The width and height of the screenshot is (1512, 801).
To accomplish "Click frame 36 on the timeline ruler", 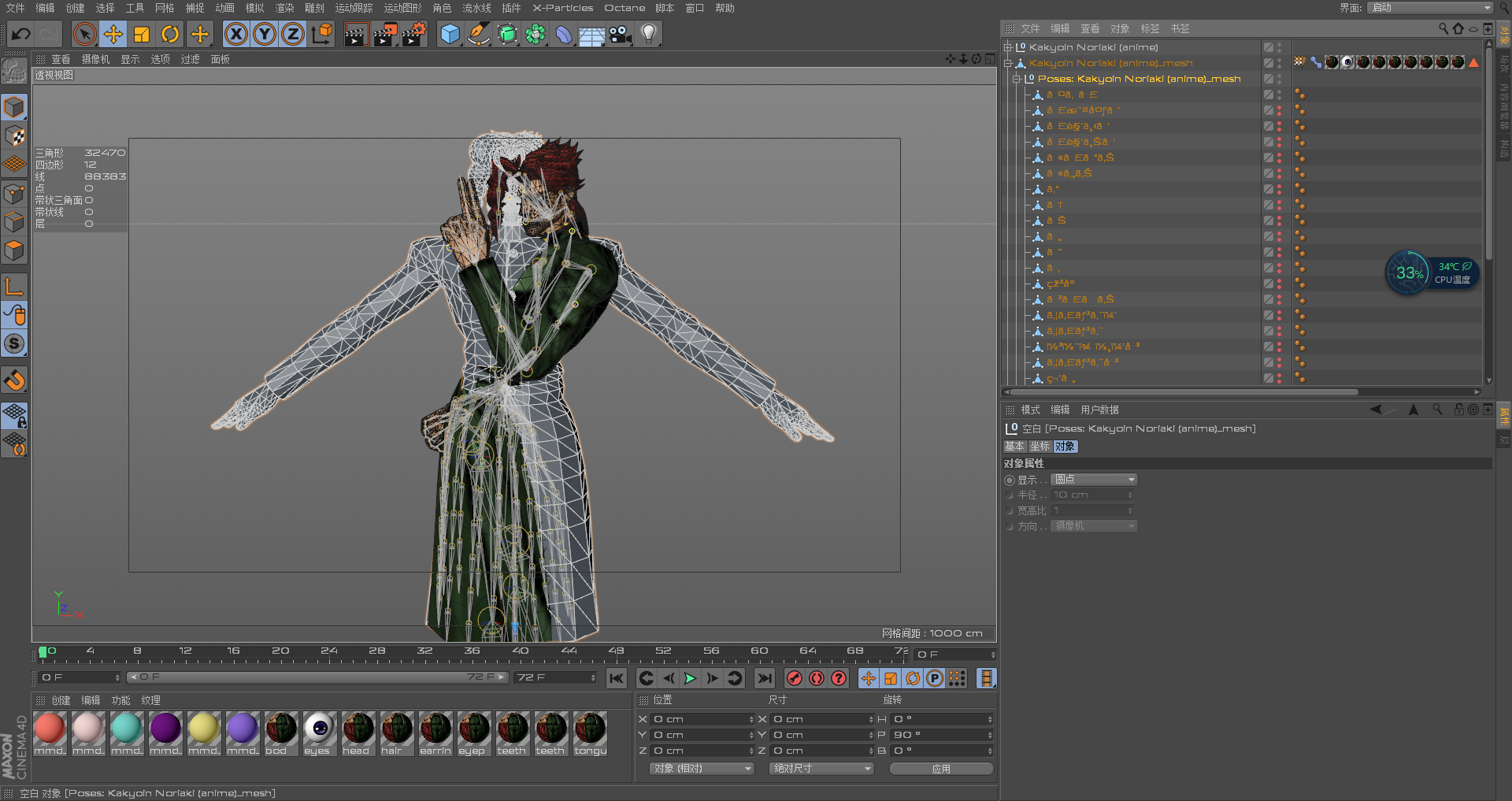I will coord(472,651).
